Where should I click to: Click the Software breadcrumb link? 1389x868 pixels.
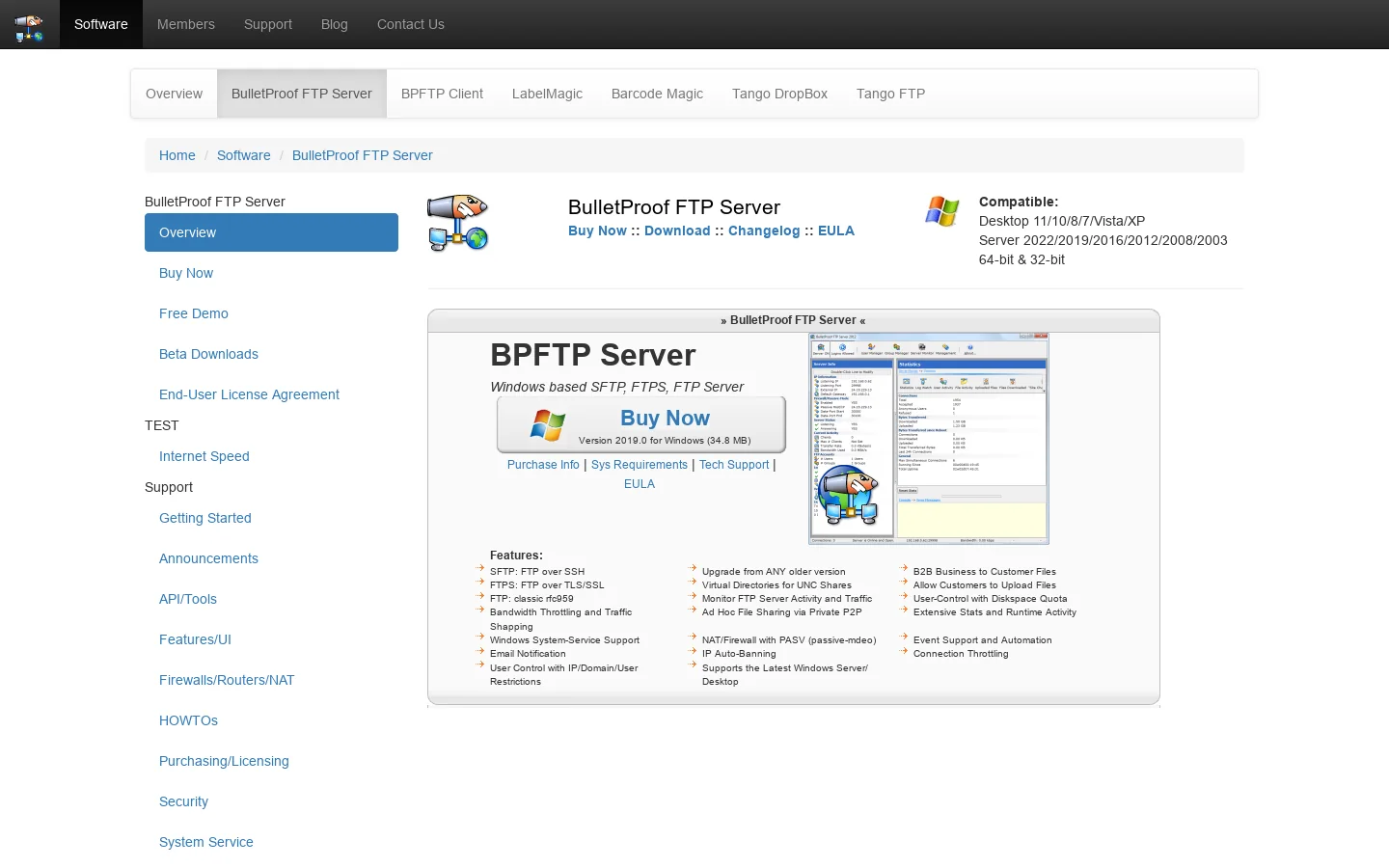click(244, 155)
